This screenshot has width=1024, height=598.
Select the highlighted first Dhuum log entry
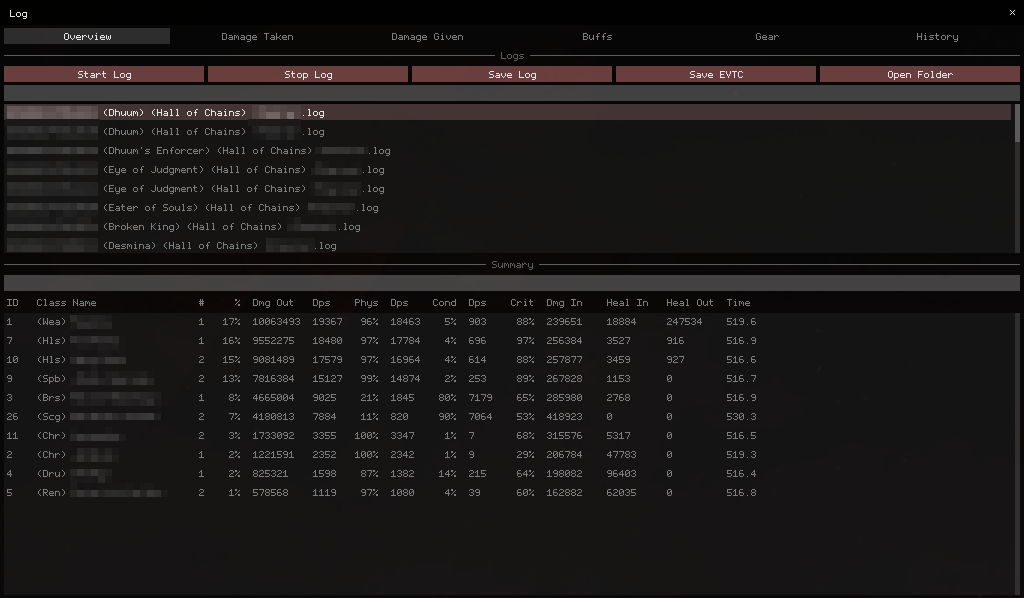tap(508, 113)
